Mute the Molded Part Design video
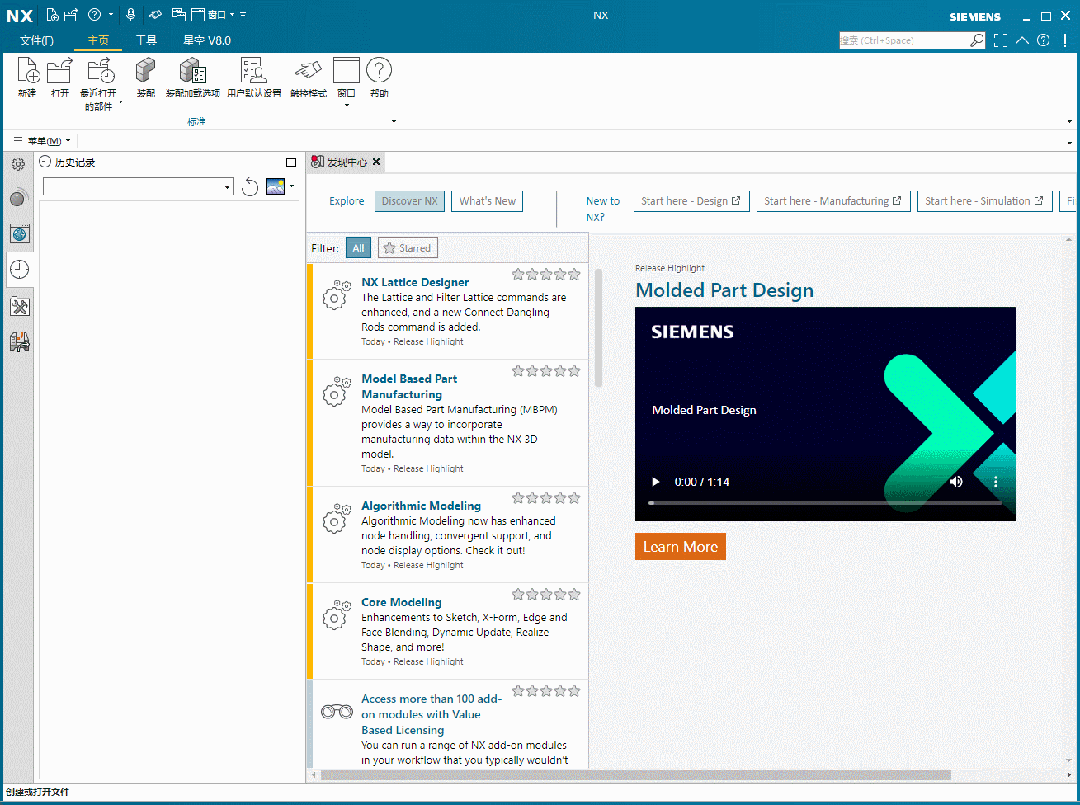The height and width of the screenshot is (805, 1080). [x=956, y=481]
